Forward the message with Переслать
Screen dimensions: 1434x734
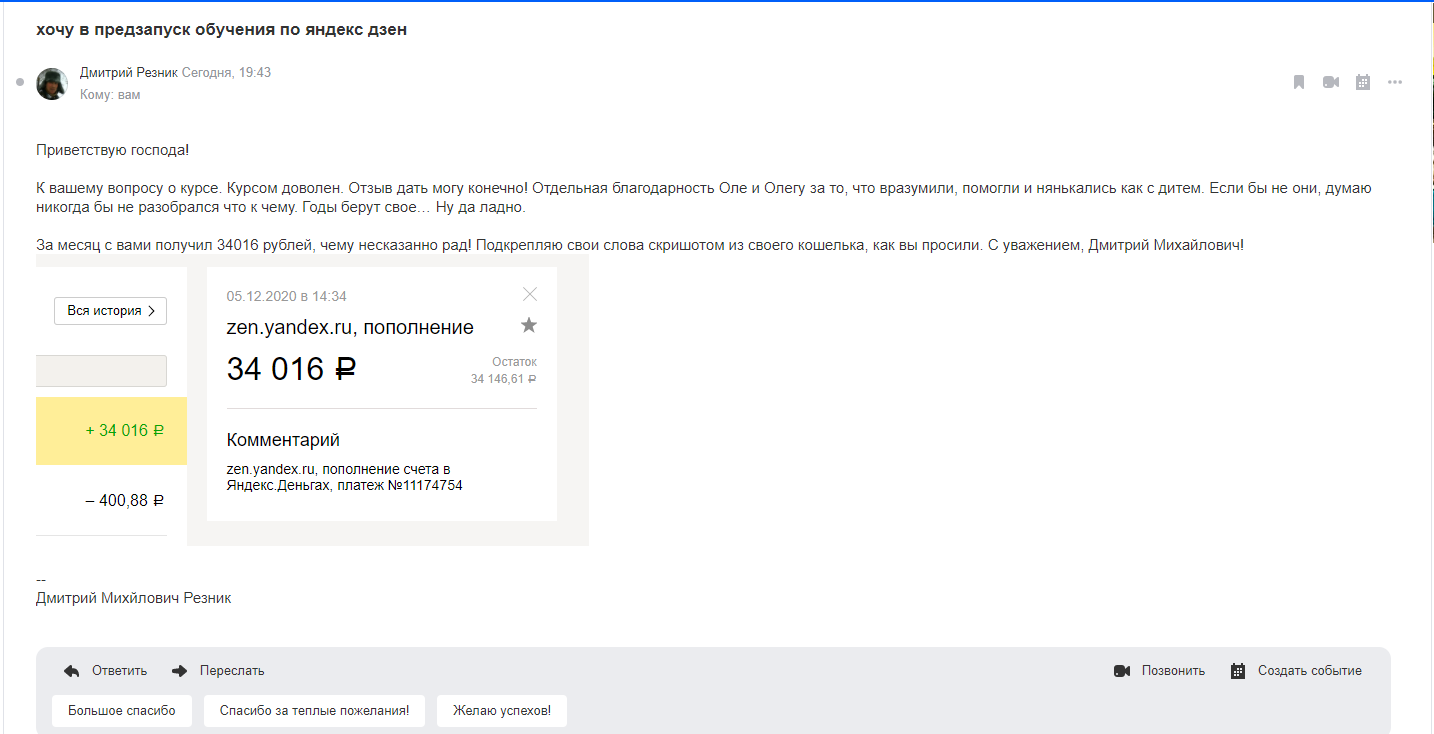pos(218,671)
